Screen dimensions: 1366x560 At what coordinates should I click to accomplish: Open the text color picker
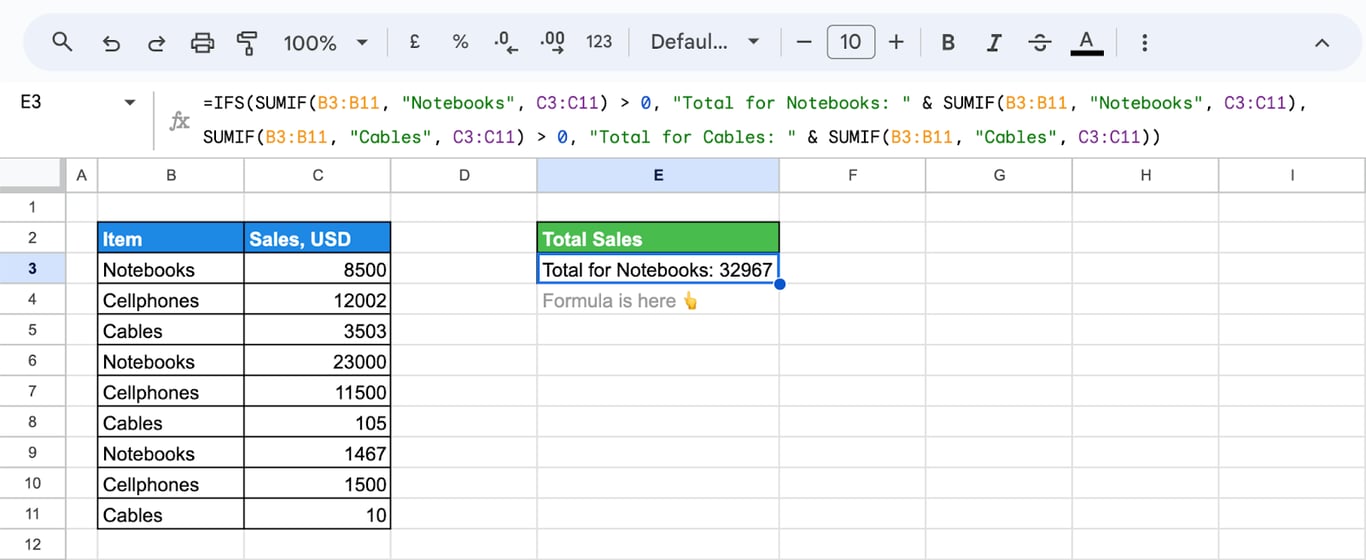[1086, 42]
